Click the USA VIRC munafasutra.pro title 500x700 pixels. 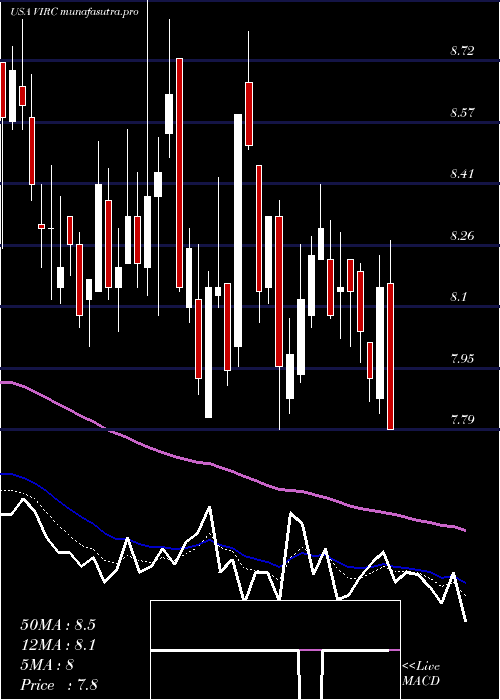(74, 12)
